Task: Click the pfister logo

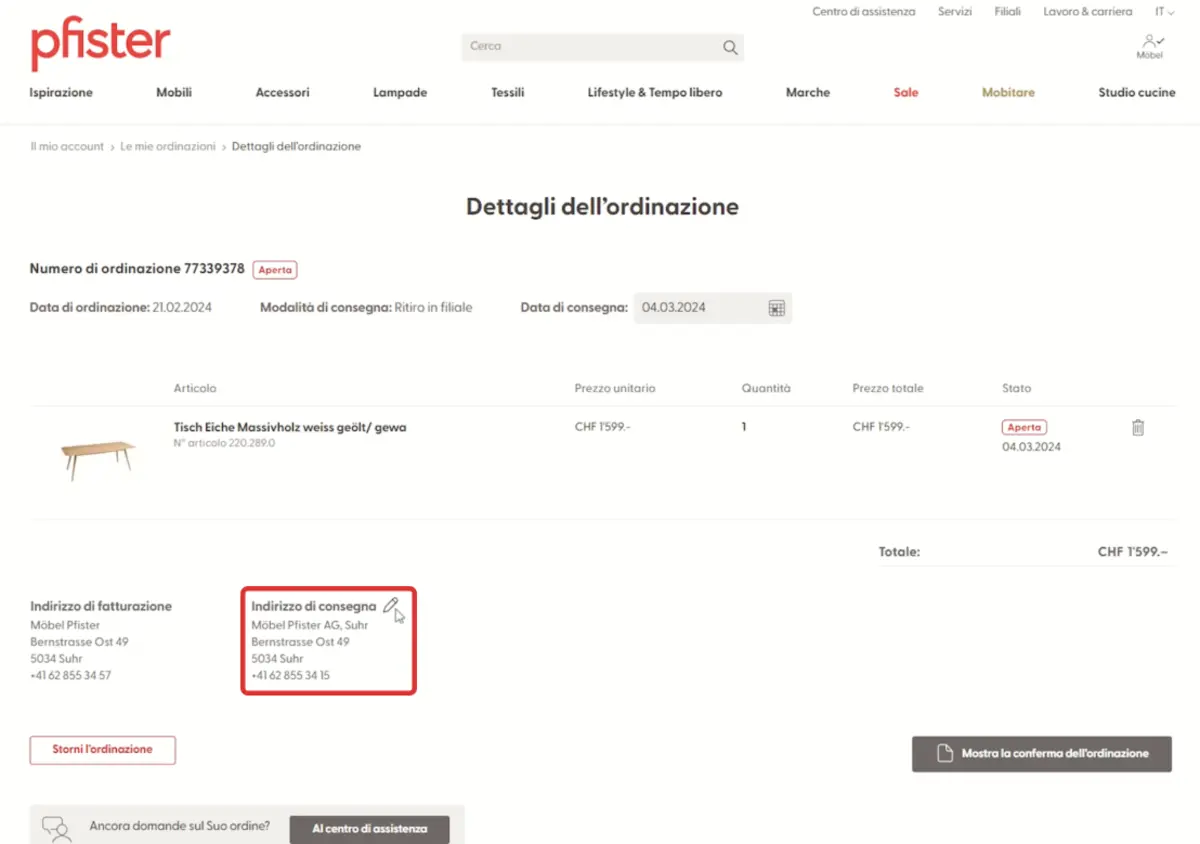Action: 100,45
